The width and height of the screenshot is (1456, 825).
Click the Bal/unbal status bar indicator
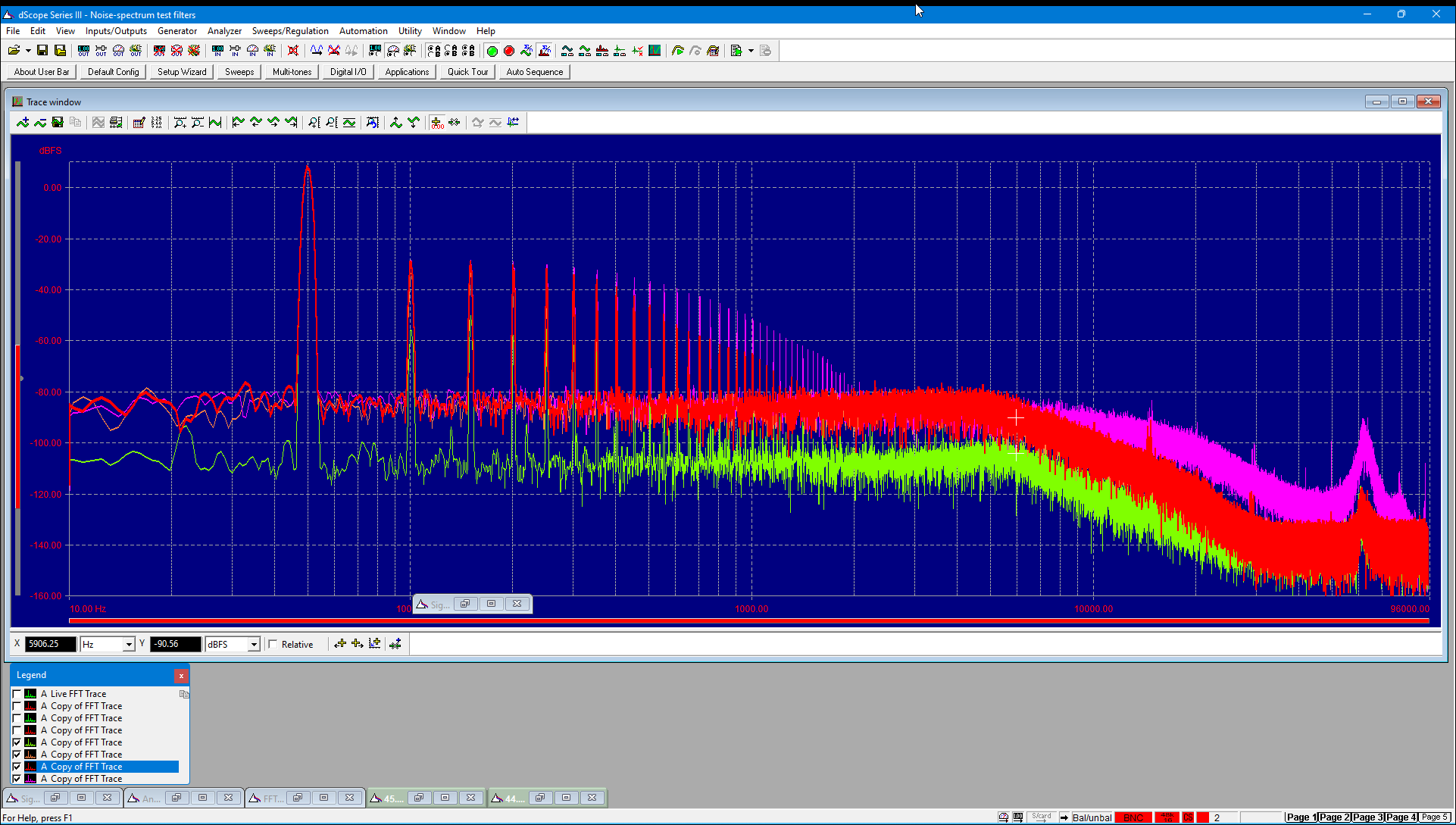click(1092, 817)
